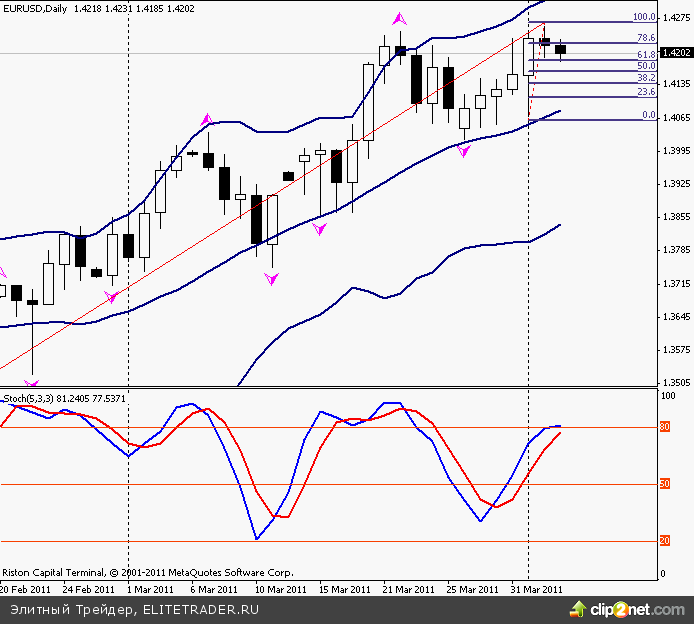Viewport: 694px width, 624px height.
Task: Click the magenta down-fractal arrow below the lowest wick
Action: (32, 383)
